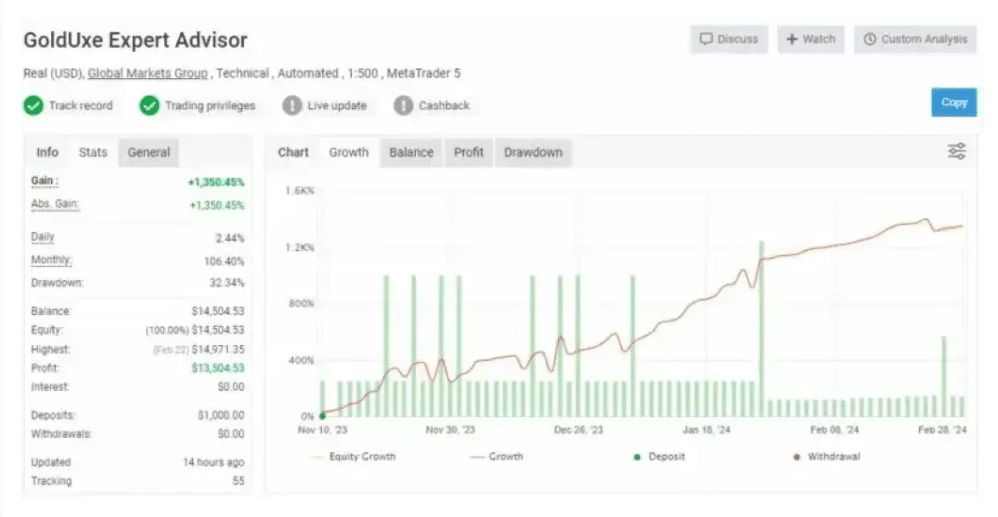Select the Balance chart tab
Image resolution: width=998 pixels, height=517 pixels.
click(x=411, y=153)
